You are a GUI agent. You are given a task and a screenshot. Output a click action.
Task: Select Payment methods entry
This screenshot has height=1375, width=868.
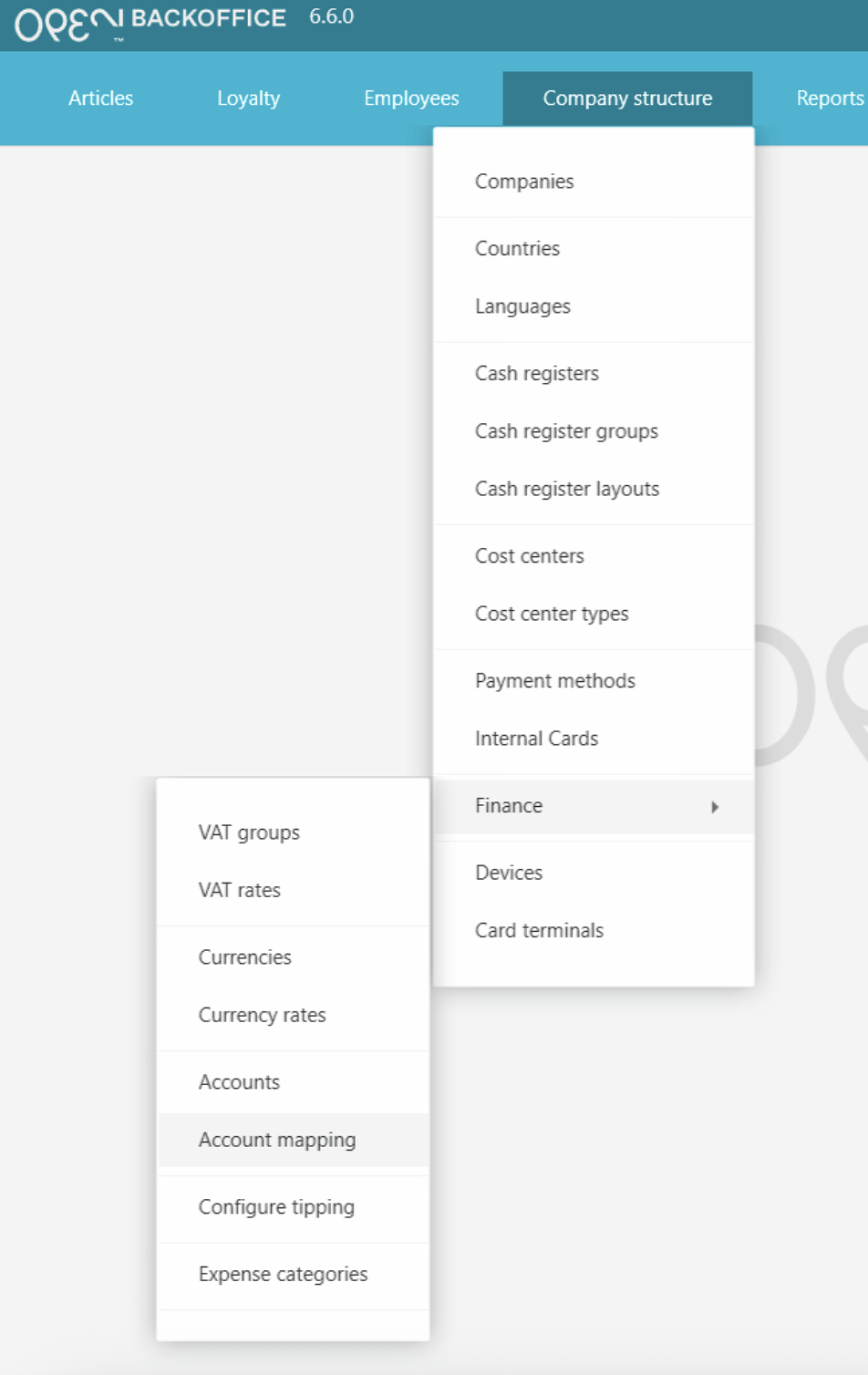click(x=555, y=680)
